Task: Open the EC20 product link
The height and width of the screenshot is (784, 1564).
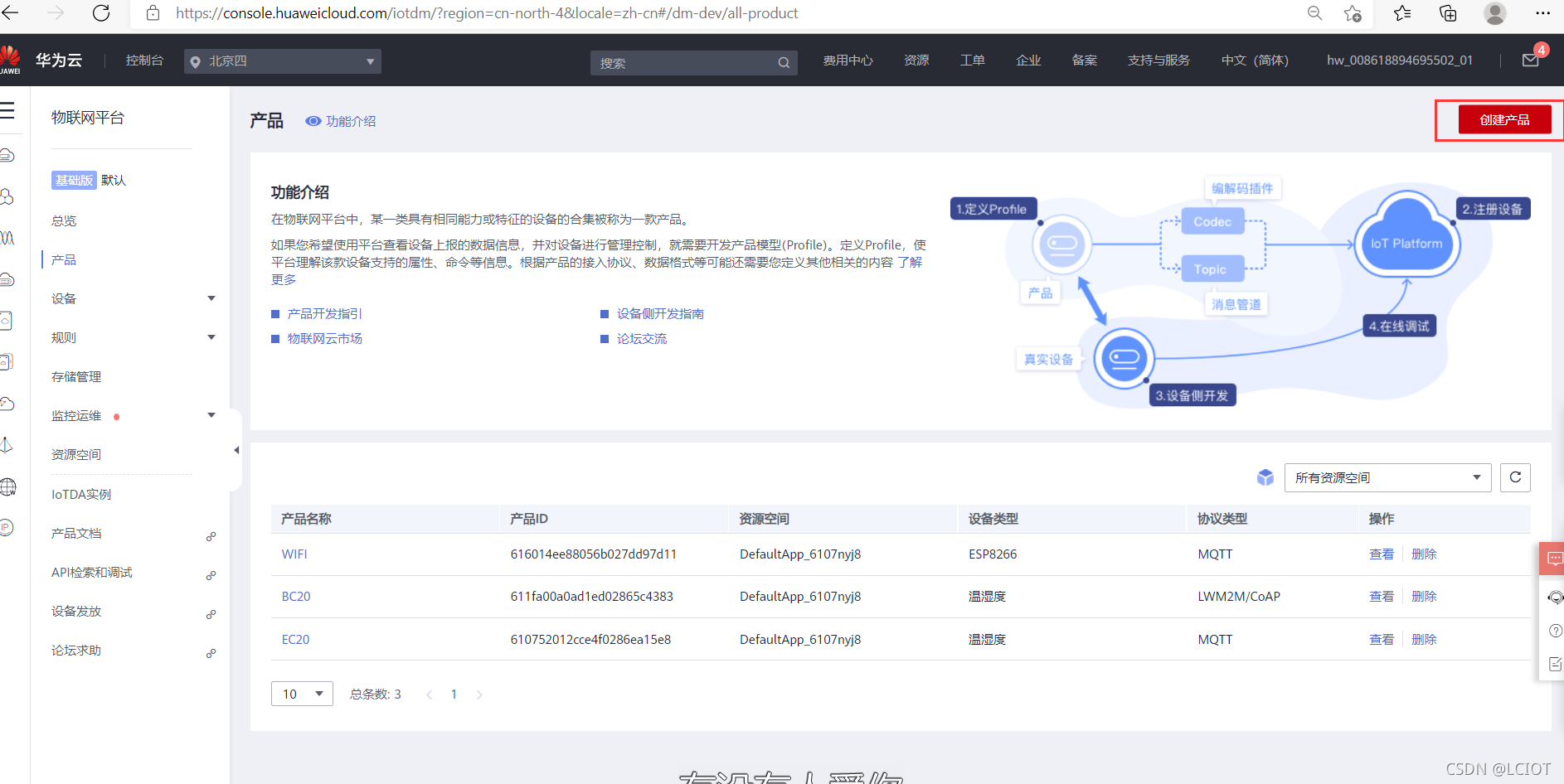Action: [295, 640]
